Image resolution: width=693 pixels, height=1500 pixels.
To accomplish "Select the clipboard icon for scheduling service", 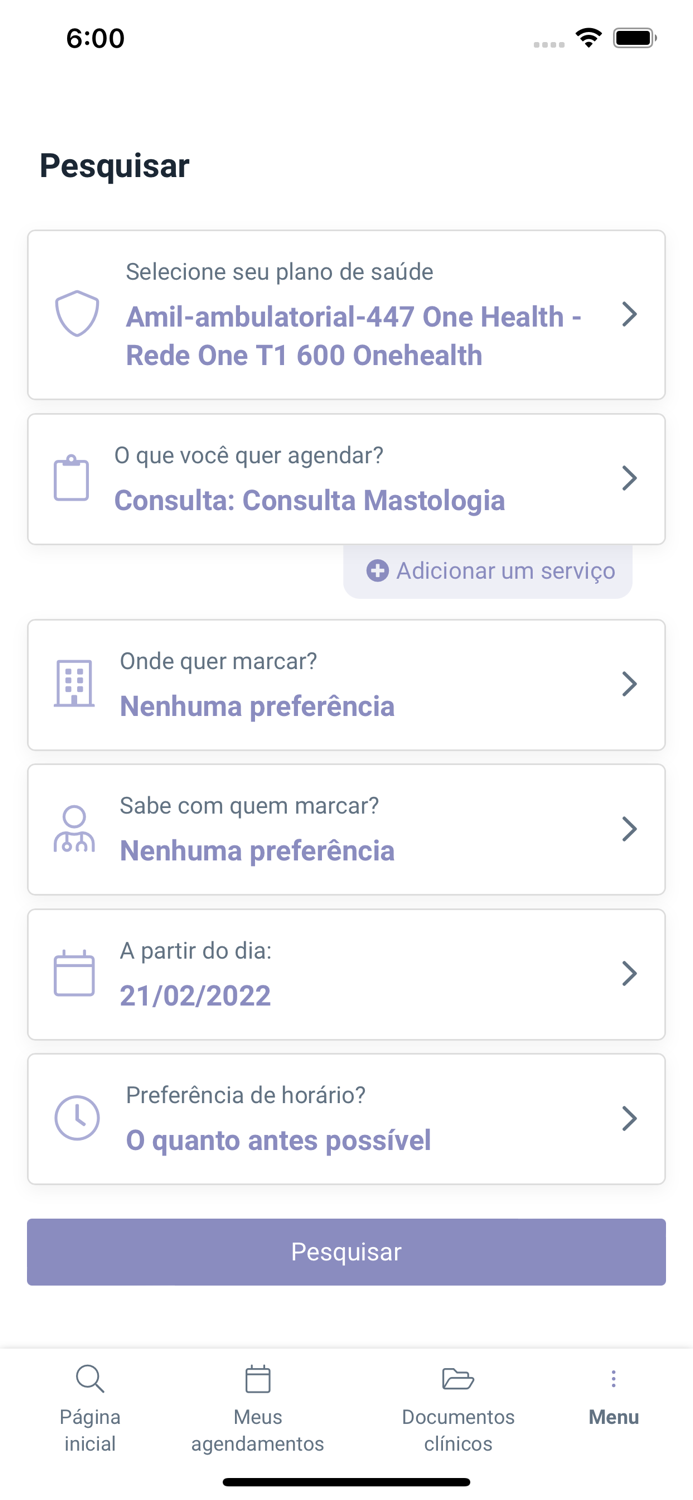I will 71,477.
